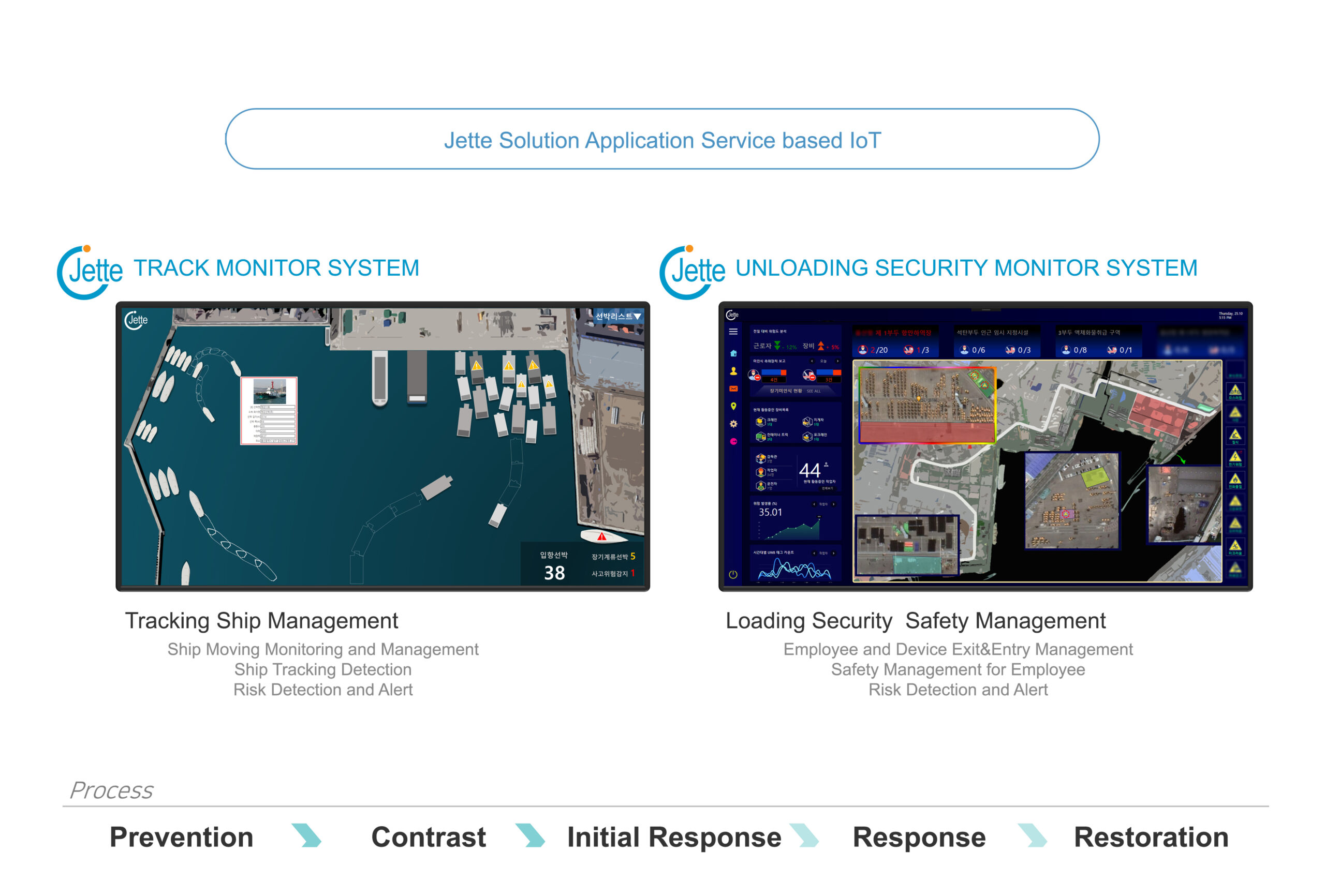Open the user profile icon in the dashboard sidebar
The width and height of the screenshot is (1325, 896).
pyautogui.click(x=734, y=371)
